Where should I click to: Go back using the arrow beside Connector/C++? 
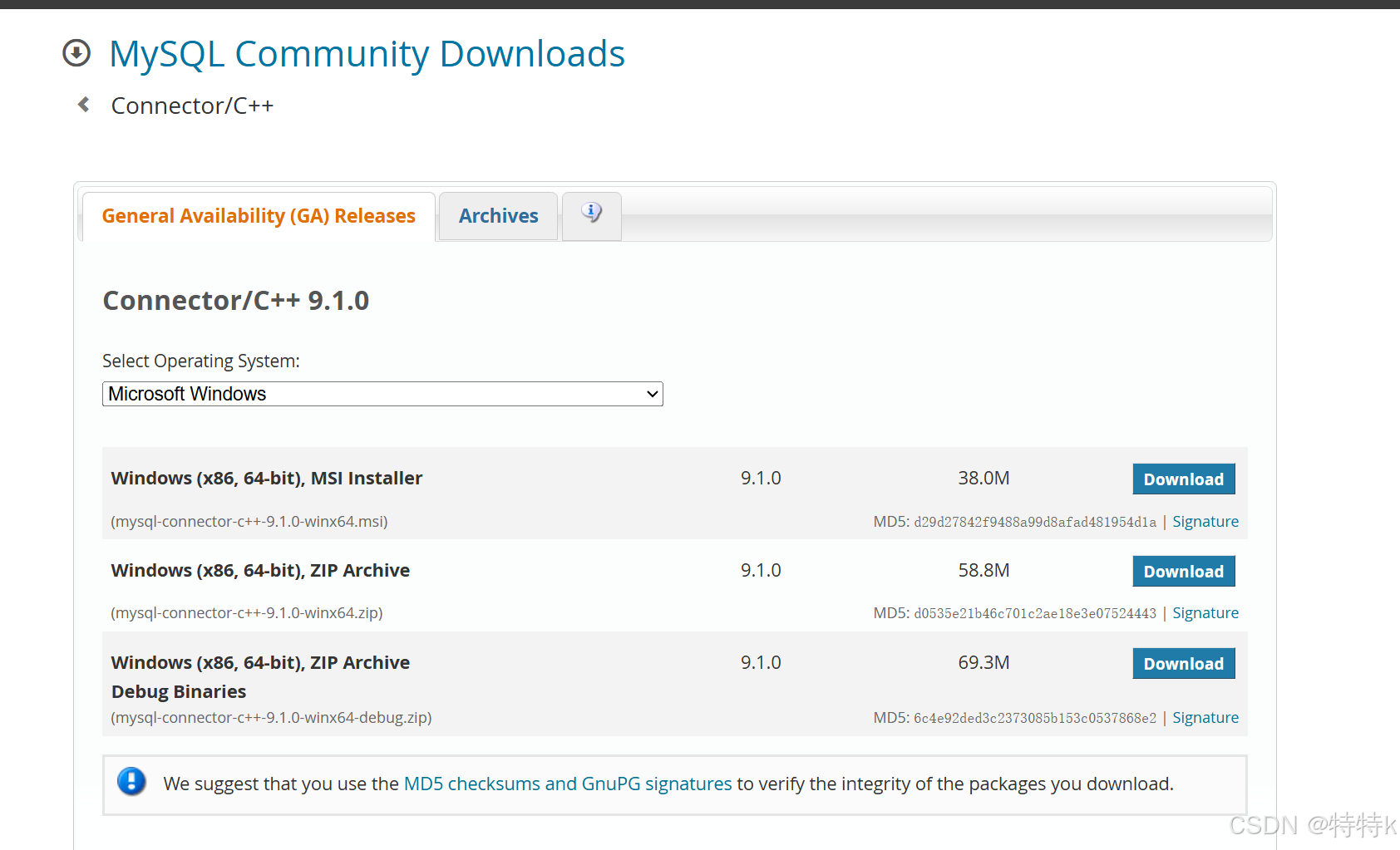83,105
